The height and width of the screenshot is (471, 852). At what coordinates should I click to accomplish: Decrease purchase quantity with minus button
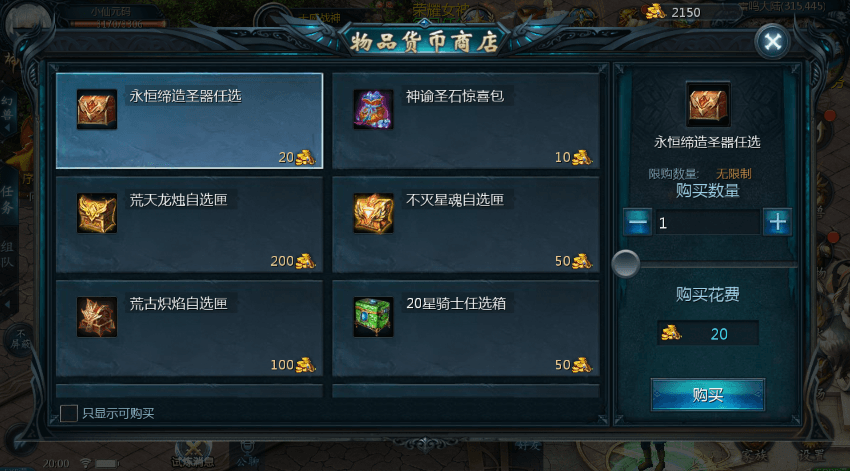637,222
